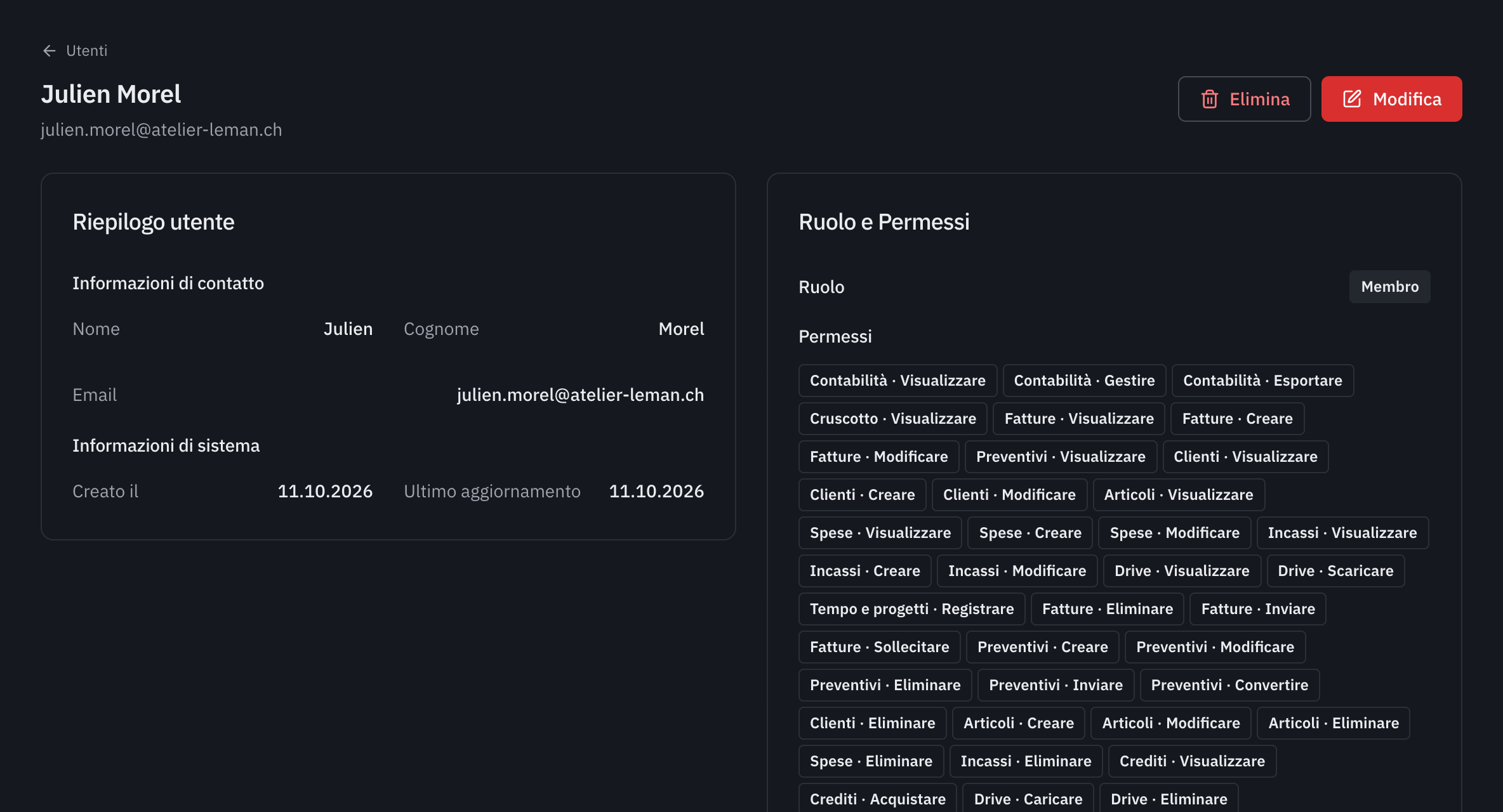Click the Membro role badge
The height and width of the screenshot is (812, 1503).
[1389, 287]
